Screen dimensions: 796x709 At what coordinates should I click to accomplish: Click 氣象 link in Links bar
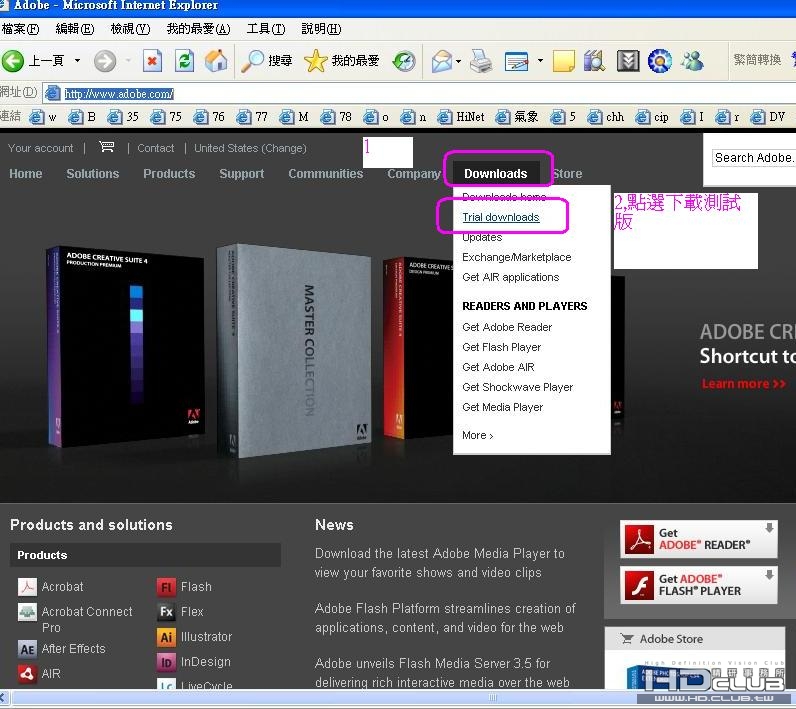click(517, 117)
